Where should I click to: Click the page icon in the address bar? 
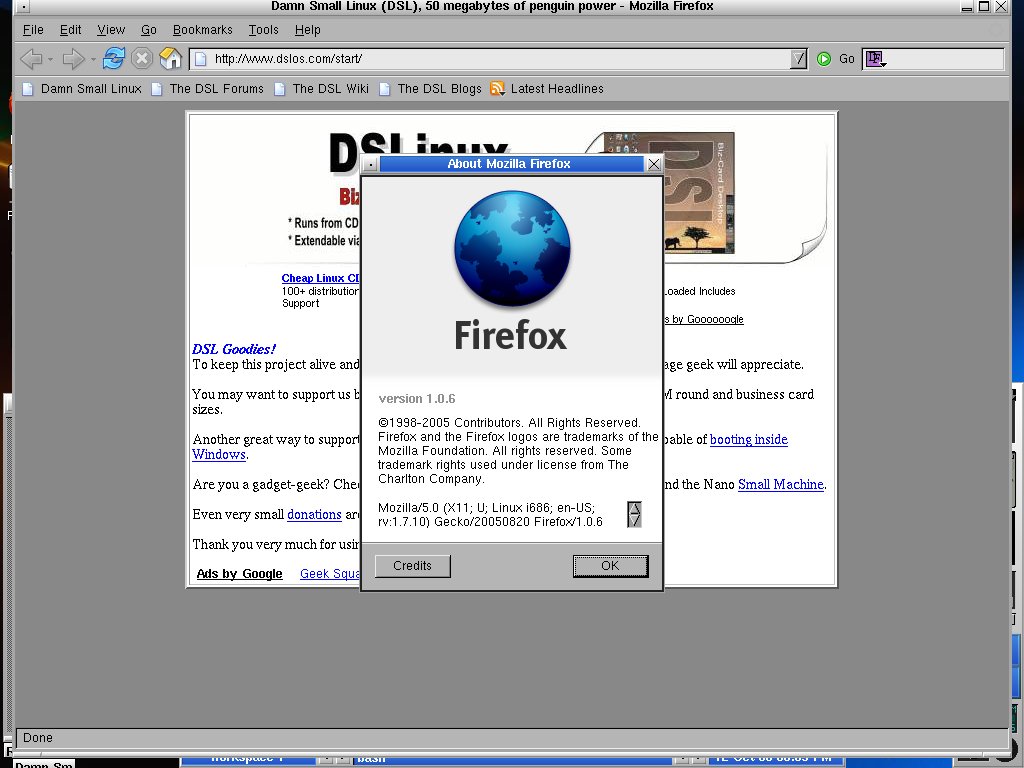tap(201, 59)
